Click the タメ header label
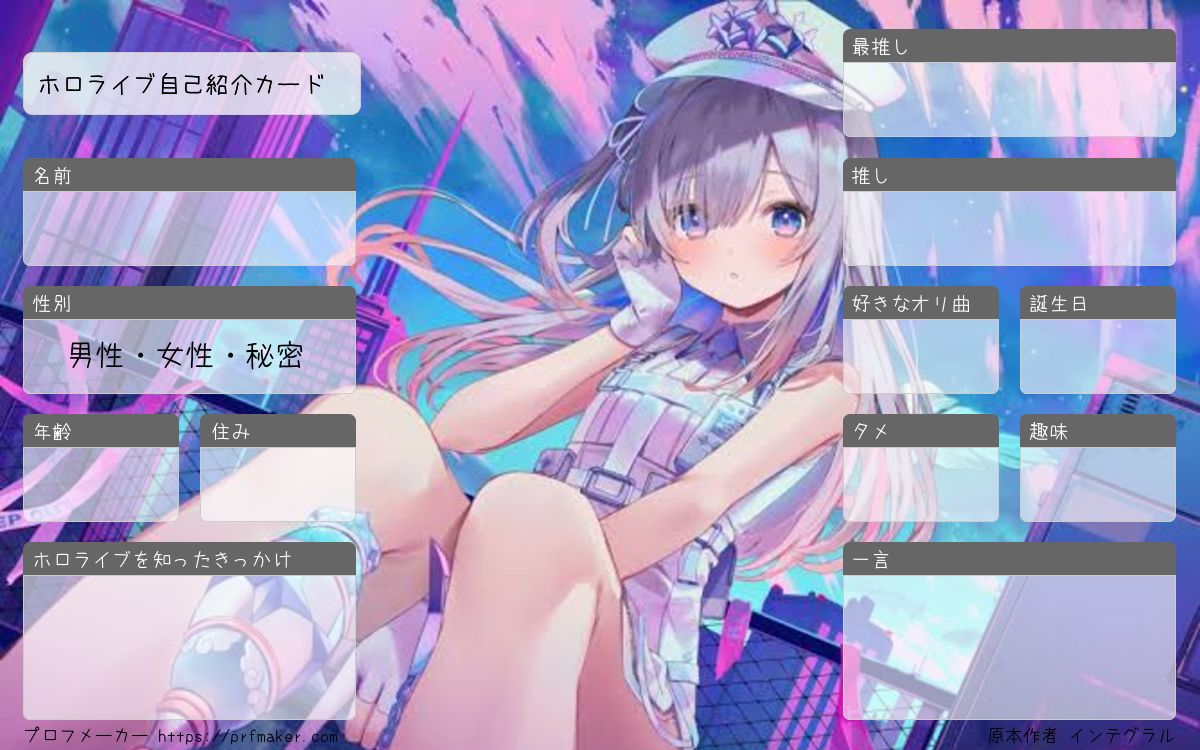Screen dimensions: 1200x750 (x=870, y=431)
